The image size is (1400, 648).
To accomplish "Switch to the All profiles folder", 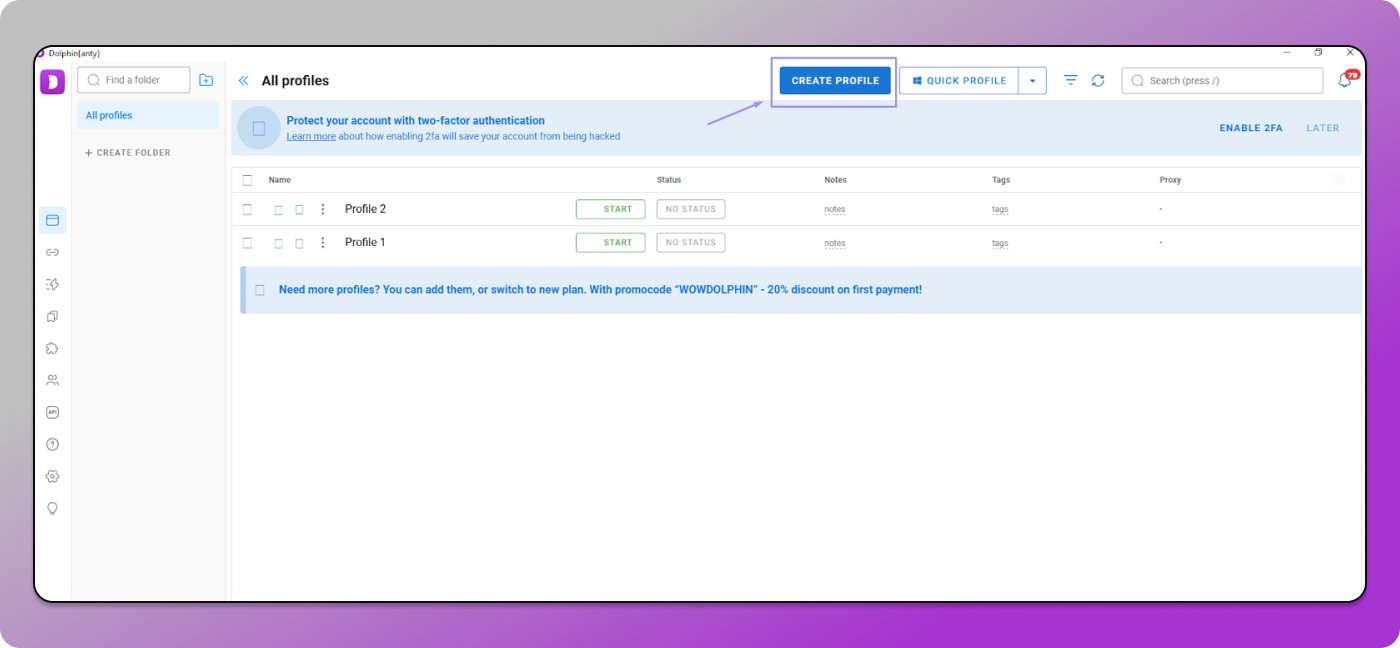I will (109, 115).
